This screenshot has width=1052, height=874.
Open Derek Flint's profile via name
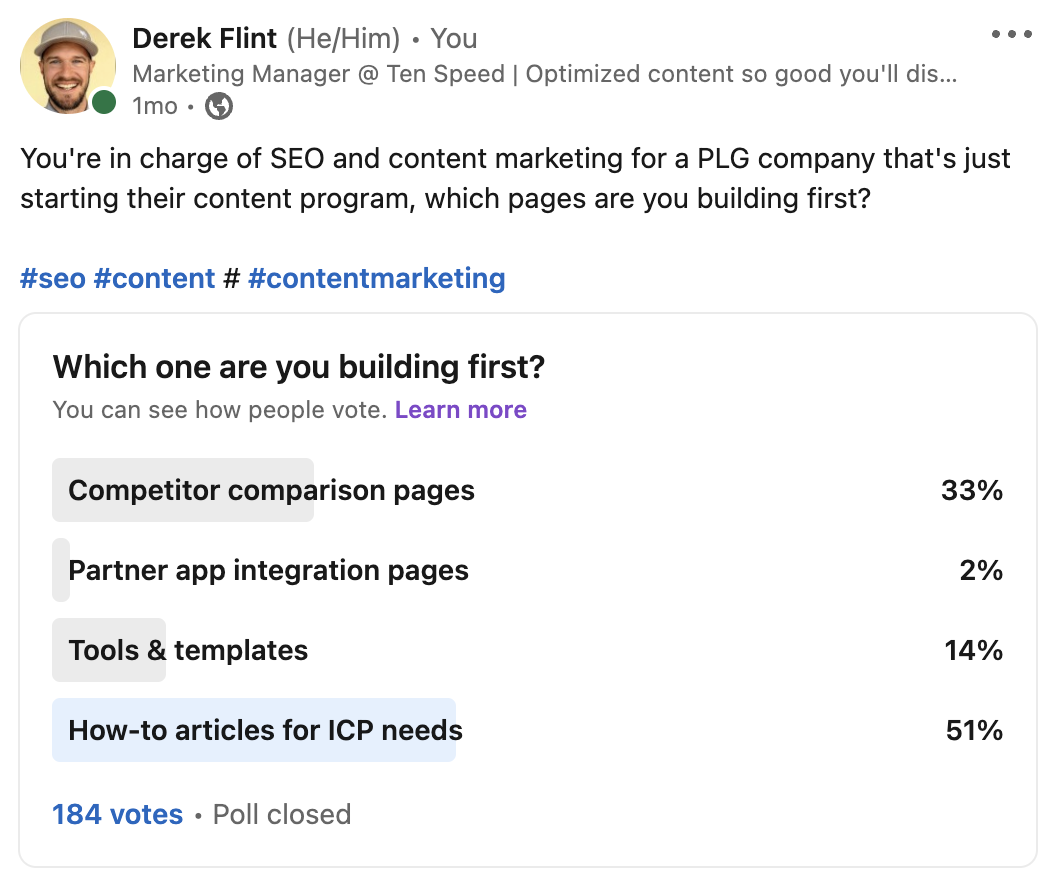[x=205, y=39]
